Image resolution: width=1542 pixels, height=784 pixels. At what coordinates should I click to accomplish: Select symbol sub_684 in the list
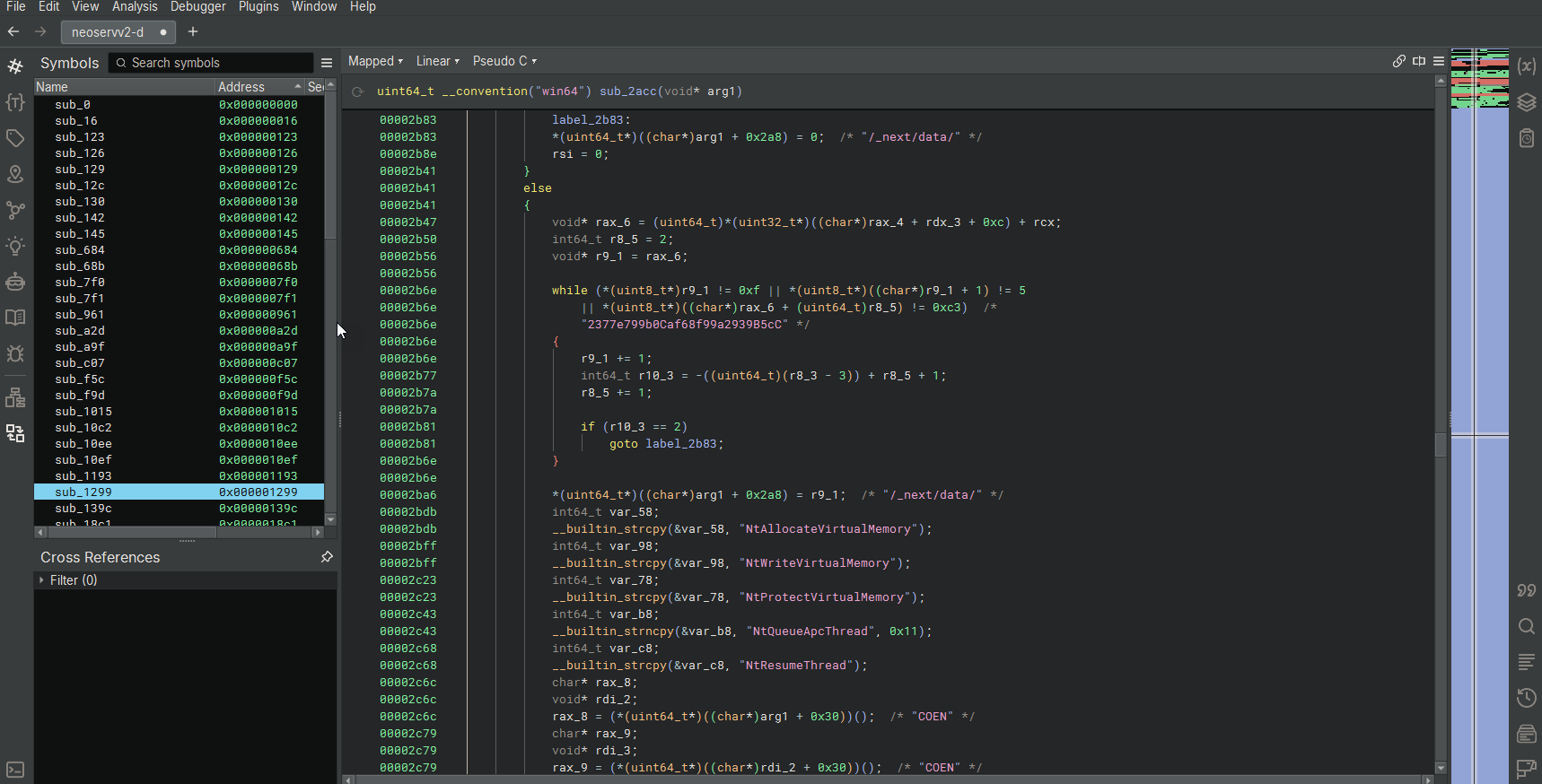point(179,249)
